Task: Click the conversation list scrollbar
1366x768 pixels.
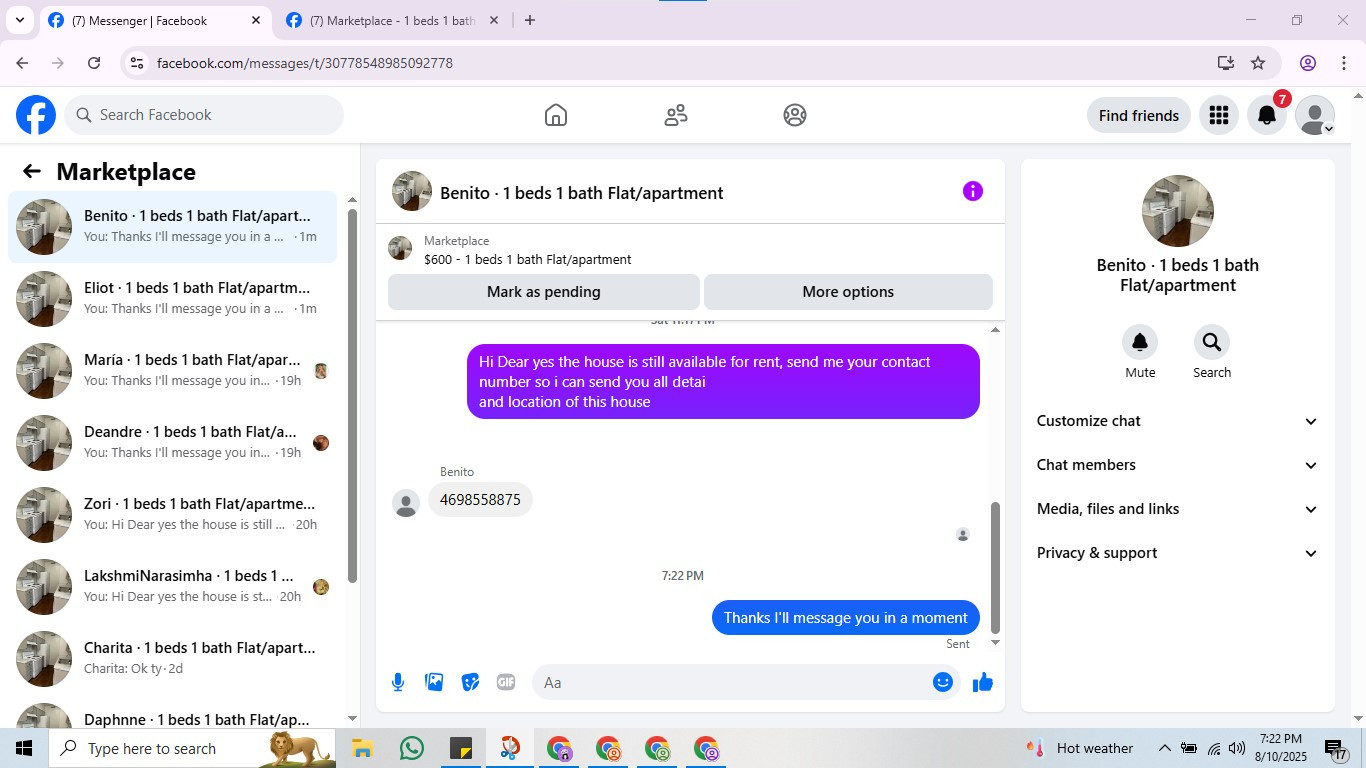Action: coord(352,395)
